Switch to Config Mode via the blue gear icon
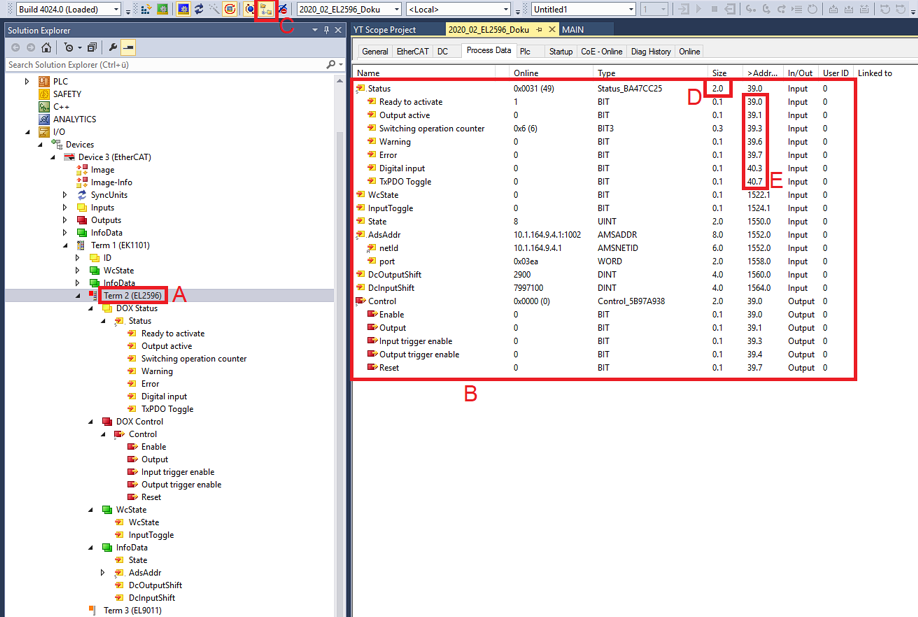 183,9
